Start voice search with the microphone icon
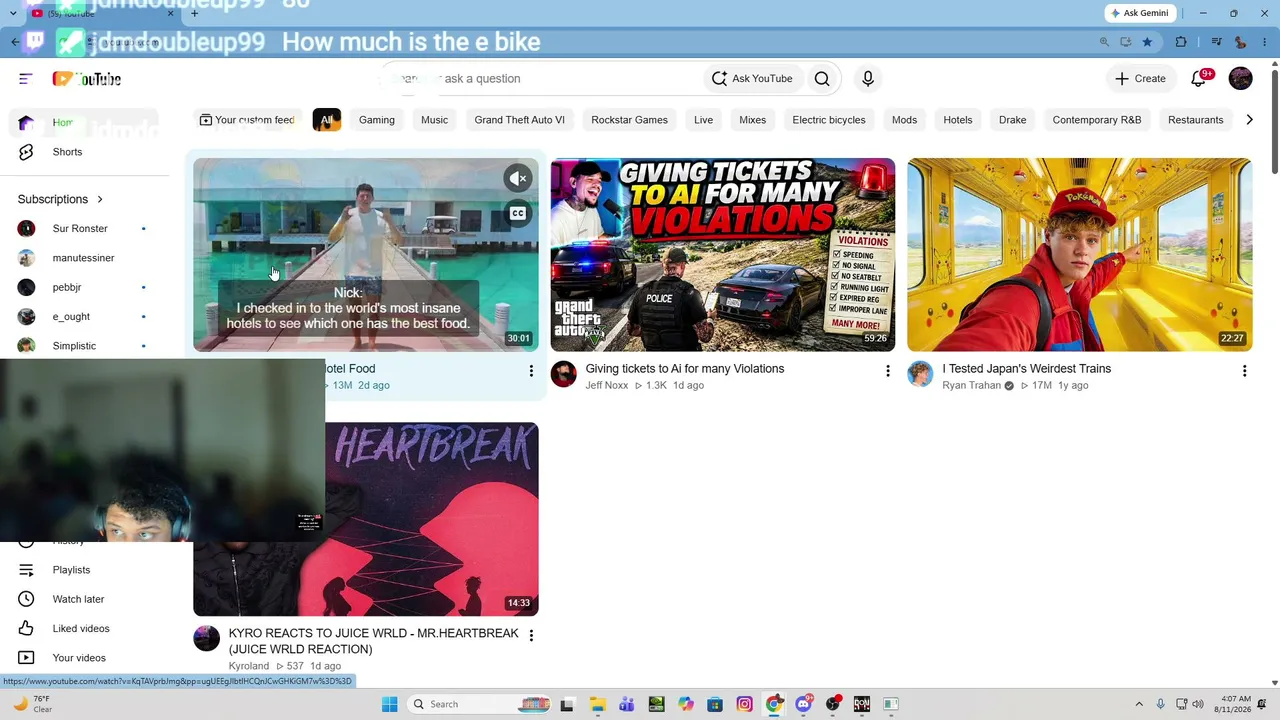Image resolution: width=1280 pixels, height=720 pixels. tap(868, 79)
